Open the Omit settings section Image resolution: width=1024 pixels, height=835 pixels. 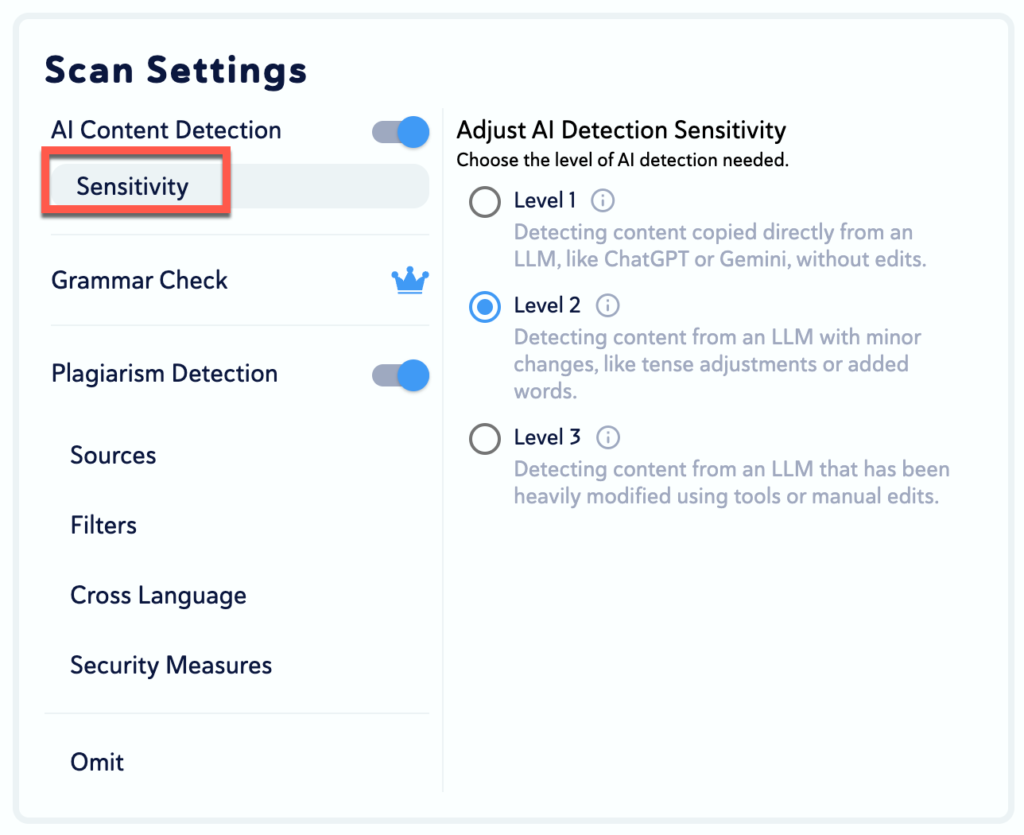click(97, 762)
